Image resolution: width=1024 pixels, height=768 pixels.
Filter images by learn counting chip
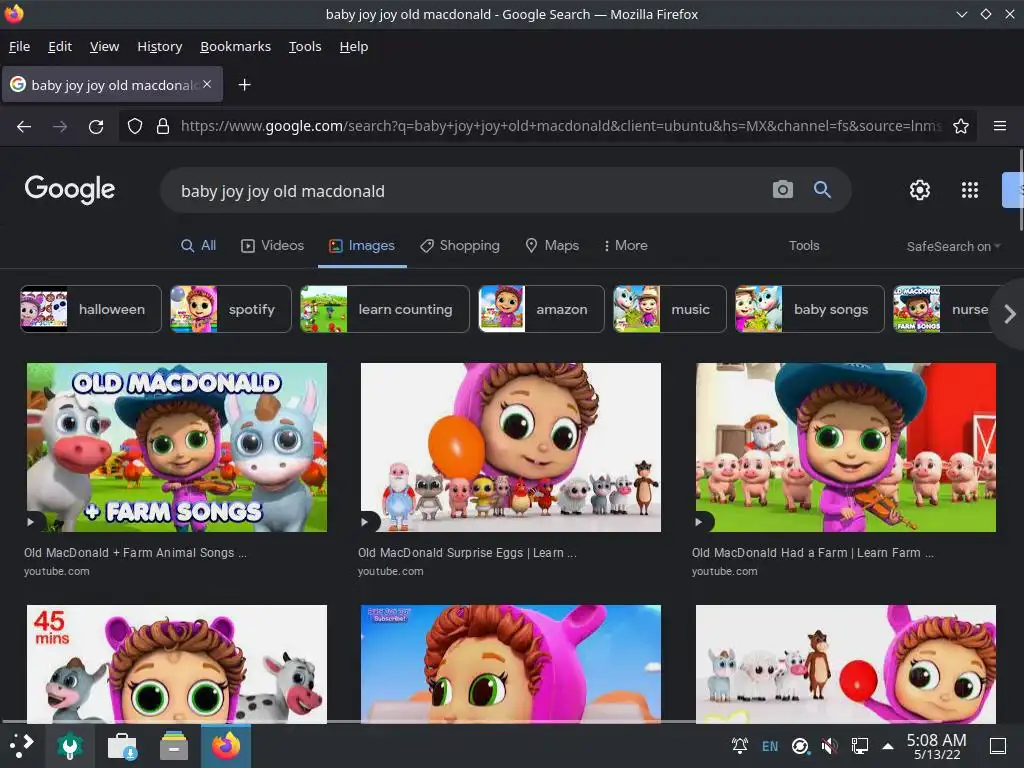[385, 309]
